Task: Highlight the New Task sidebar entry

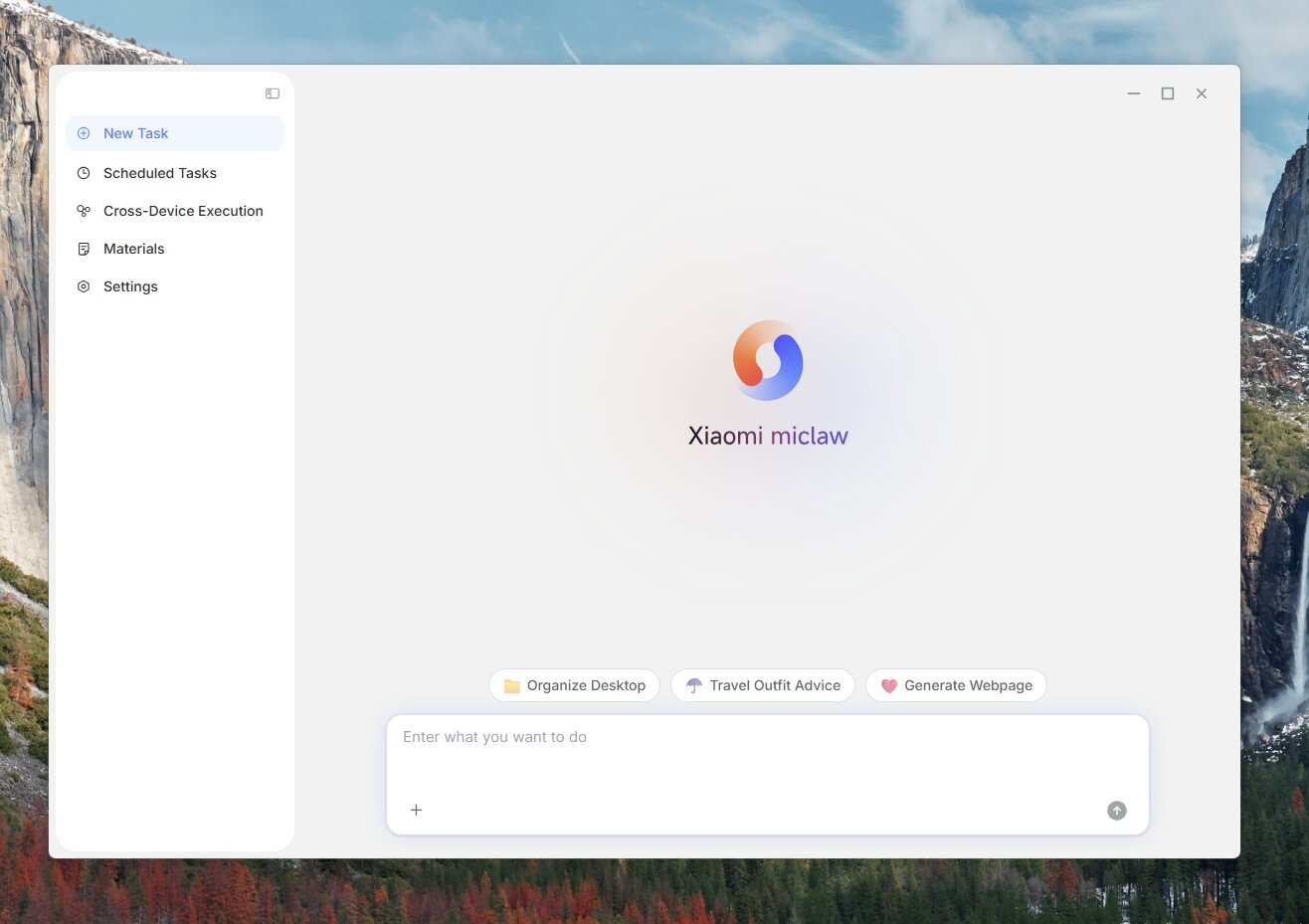Action: click(x=136, y=132)
